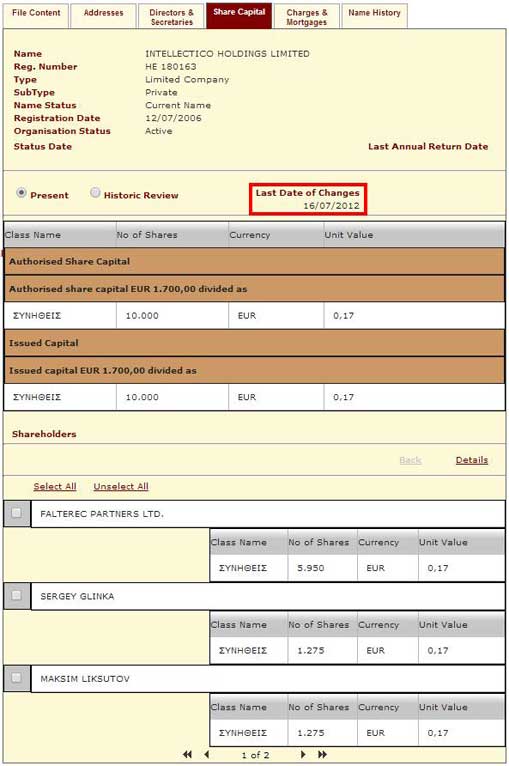
Task: Click Unselect All shareholders link
Action: click(121, 487)
